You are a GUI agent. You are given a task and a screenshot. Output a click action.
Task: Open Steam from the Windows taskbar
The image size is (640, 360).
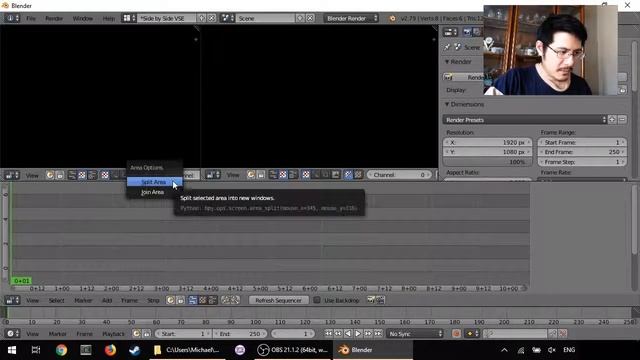134,350
